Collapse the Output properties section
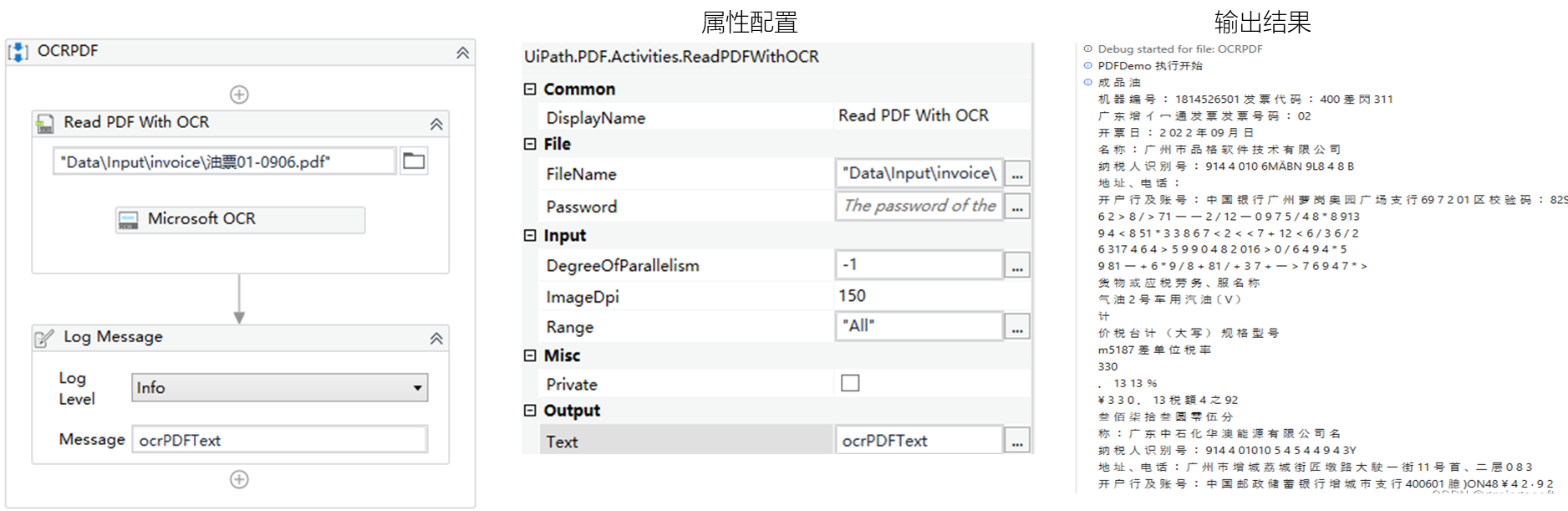This screenshot has width=1568, height=511. coord(528,410)
